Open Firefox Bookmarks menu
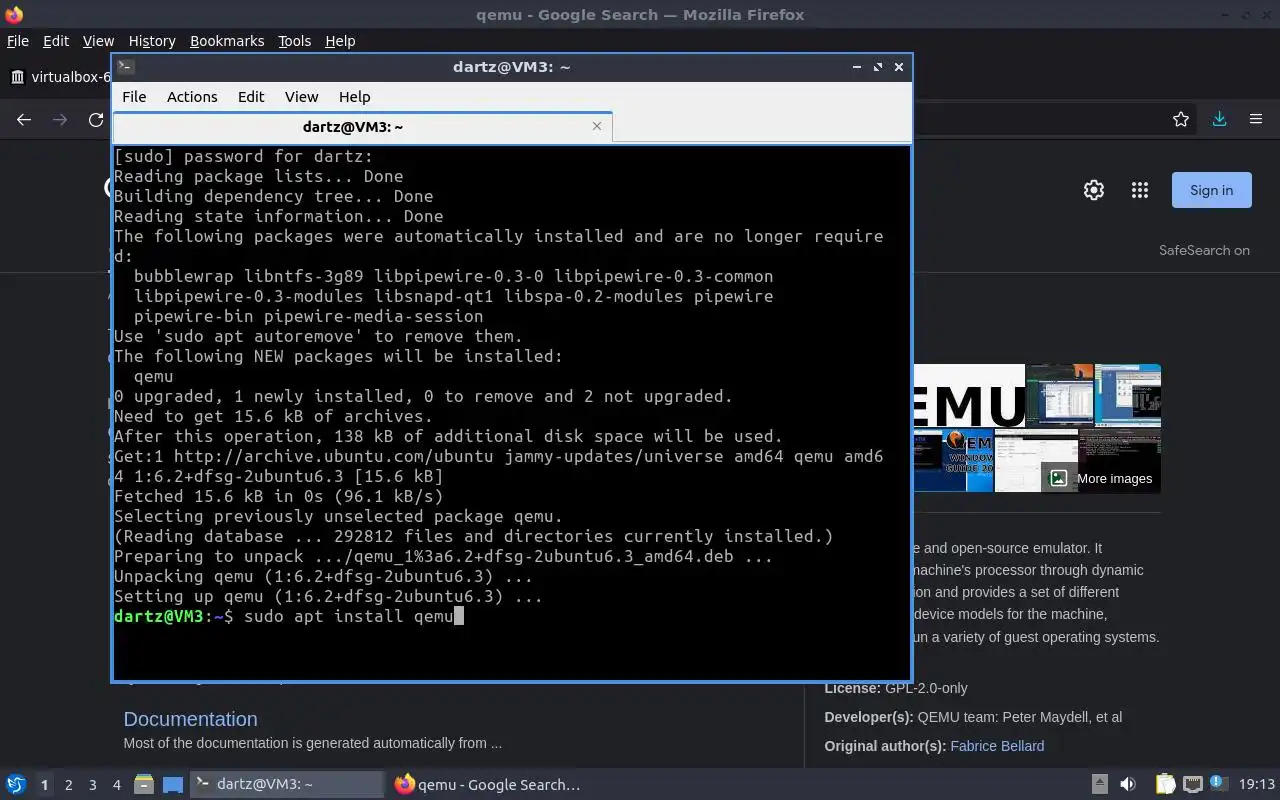This screenshot has width=1280, height=800. pos(227,41)
